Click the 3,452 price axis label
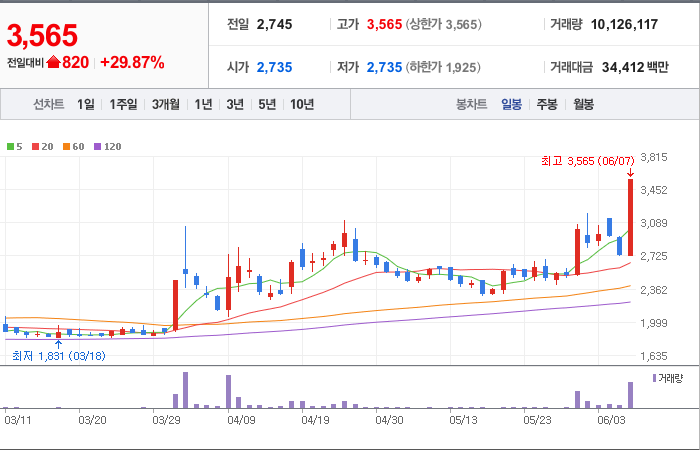The image size is (700, 450). pos(654,190)
